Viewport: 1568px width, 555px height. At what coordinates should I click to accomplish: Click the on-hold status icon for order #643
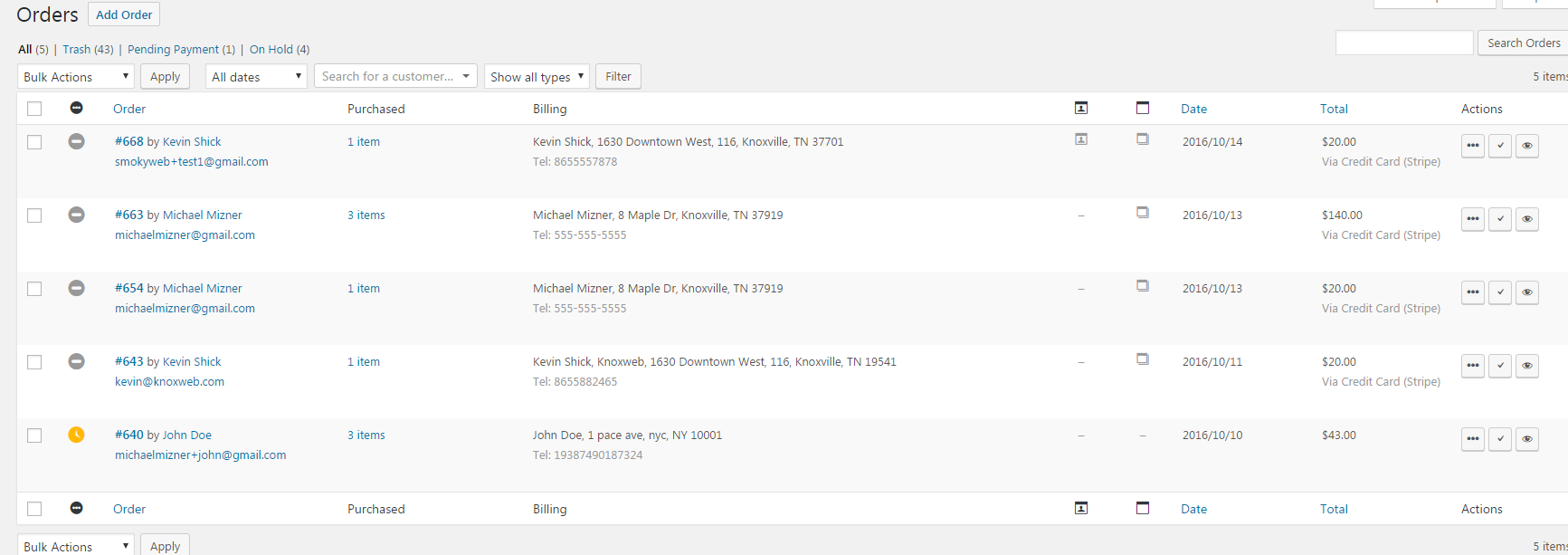coord(77,361)
